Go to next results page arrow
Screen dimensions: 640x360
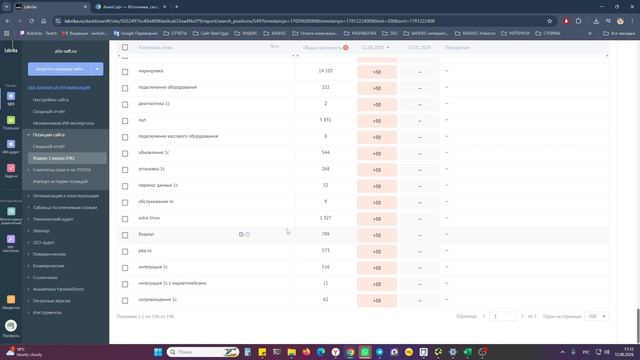tap(522, 316)
